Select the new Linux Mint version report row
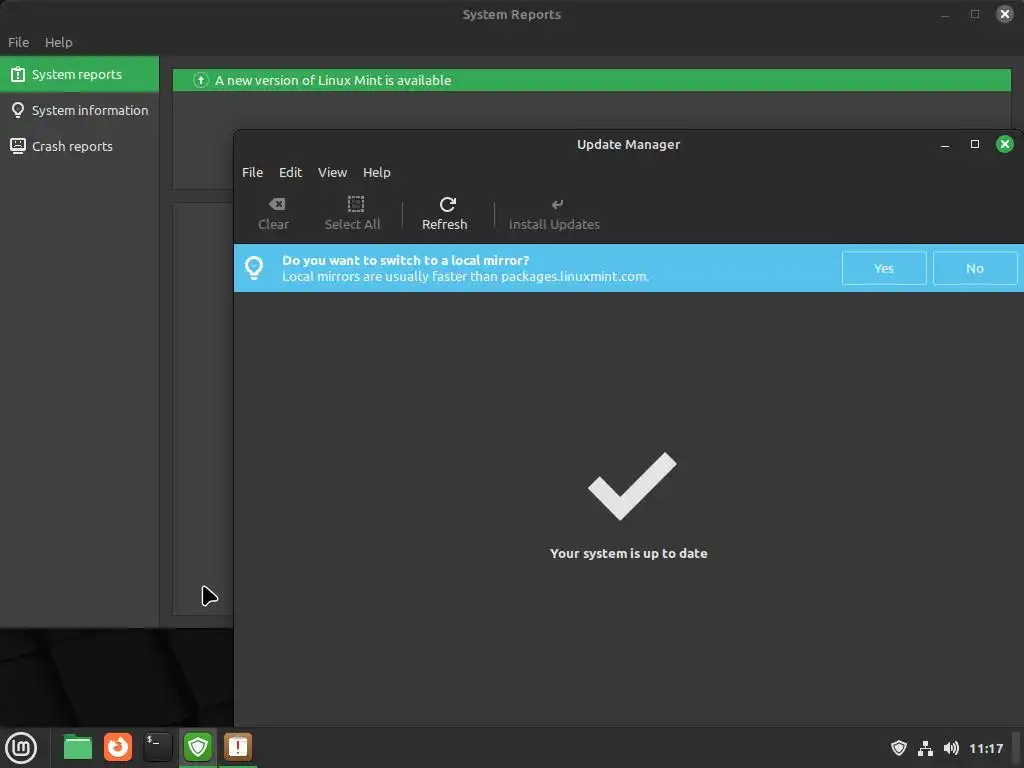This screenshot has height=768, width=1024. point(592,80)
